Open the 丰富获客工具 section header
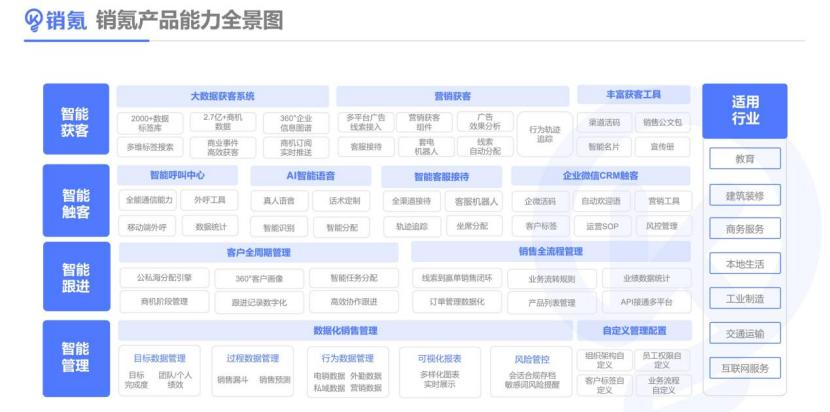 click(633, 95)
